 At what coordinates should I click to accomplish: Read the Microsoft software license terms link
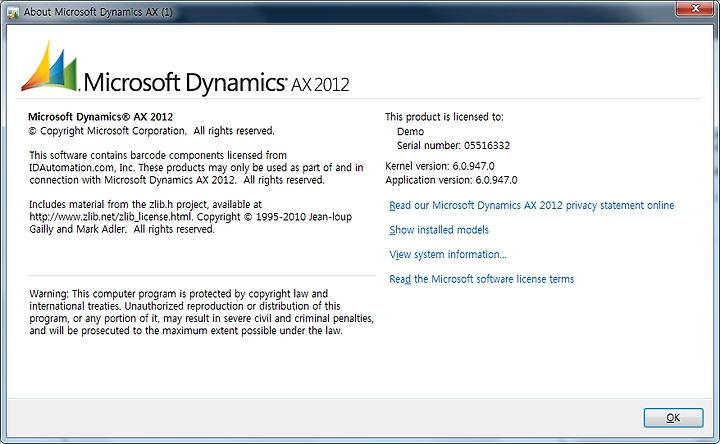481,279
